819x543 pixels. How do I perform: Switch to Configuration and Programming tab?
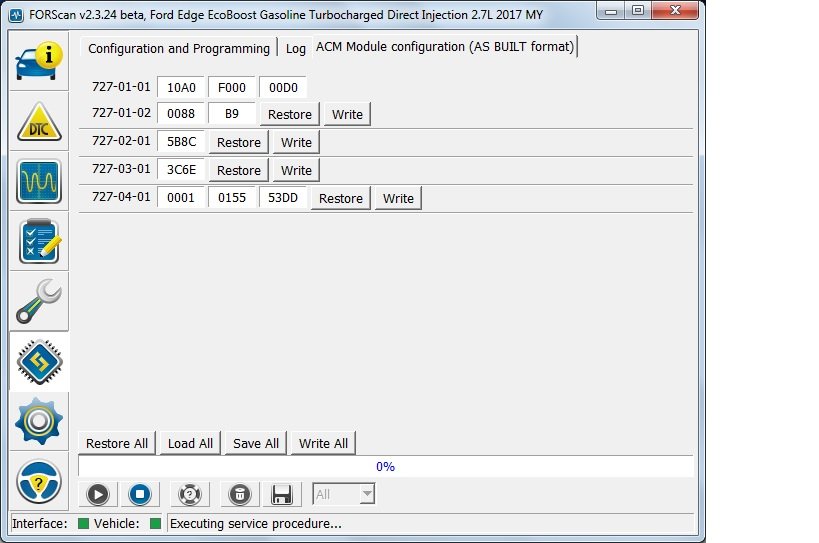[x=179, y=48]
